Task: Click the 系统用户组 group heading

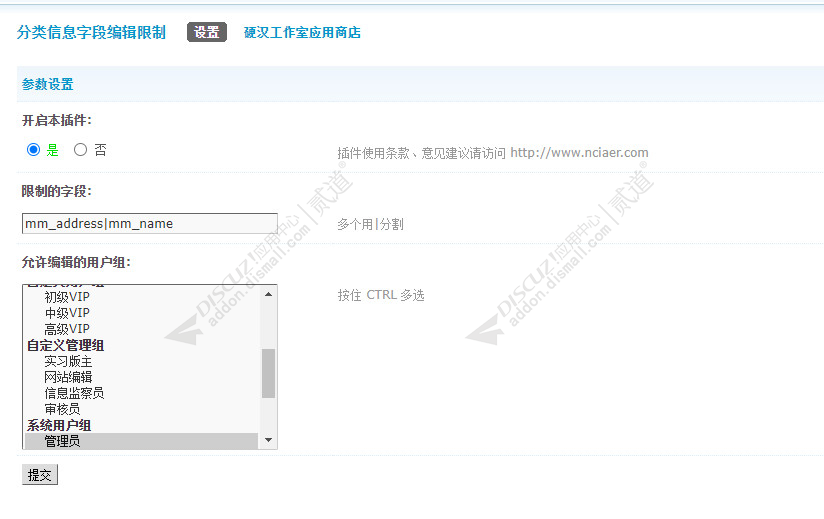Action: [x=59, y=425]
